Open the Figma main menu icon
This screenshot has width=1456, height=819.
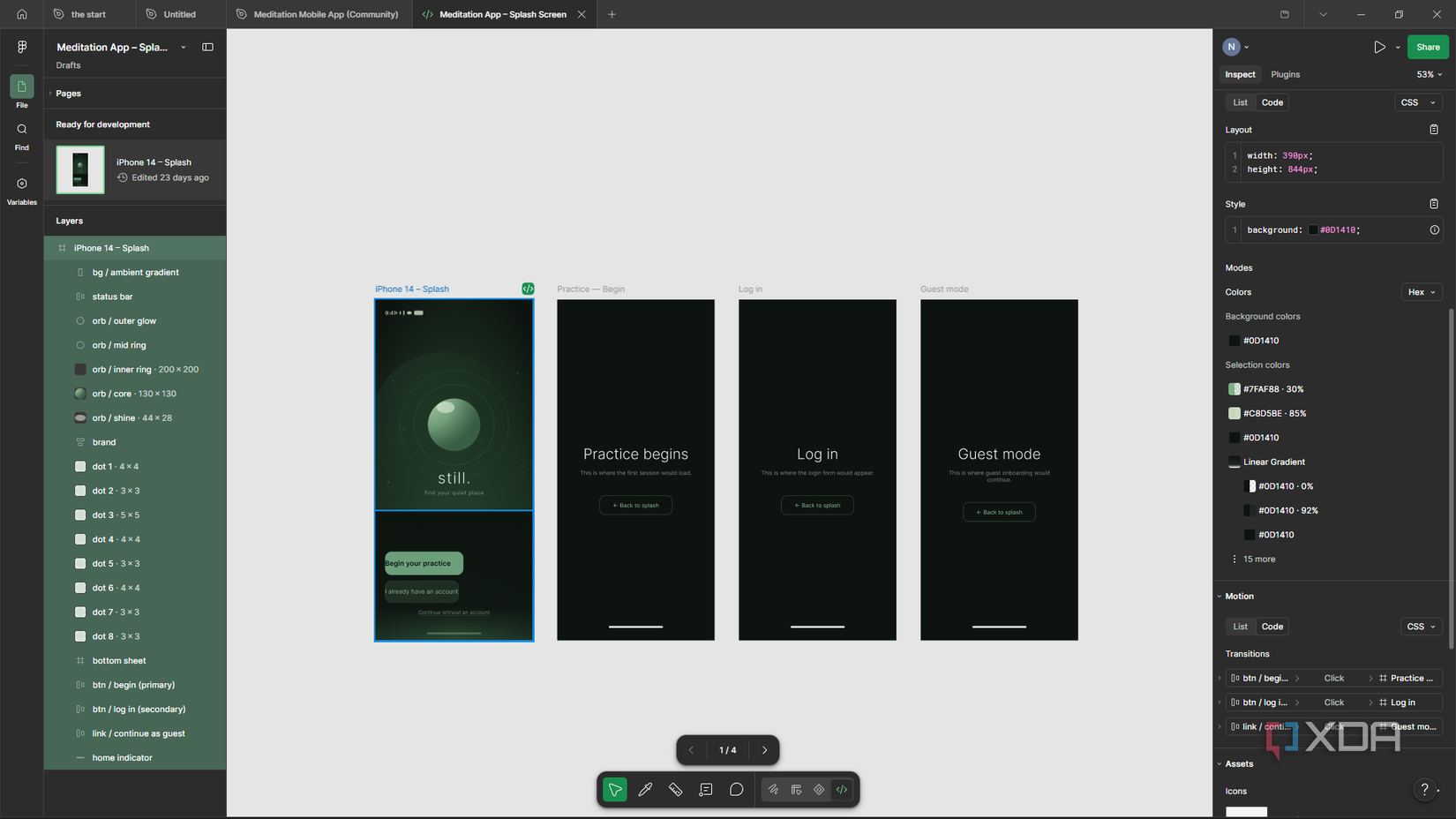click(22, 47)
